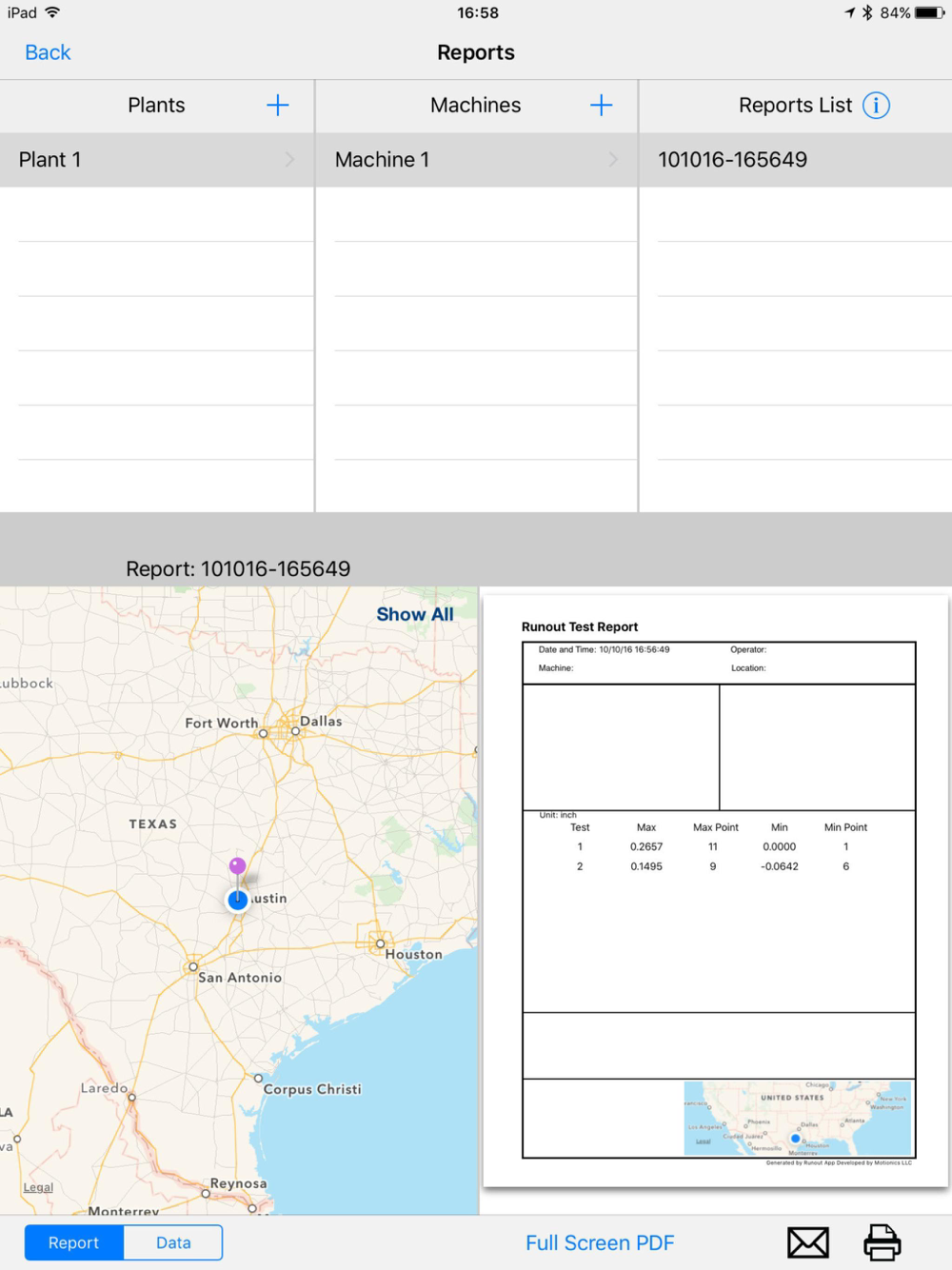Tap Dallas label on the map
The height and width of the screenshot is (1270, 952).
321,721
